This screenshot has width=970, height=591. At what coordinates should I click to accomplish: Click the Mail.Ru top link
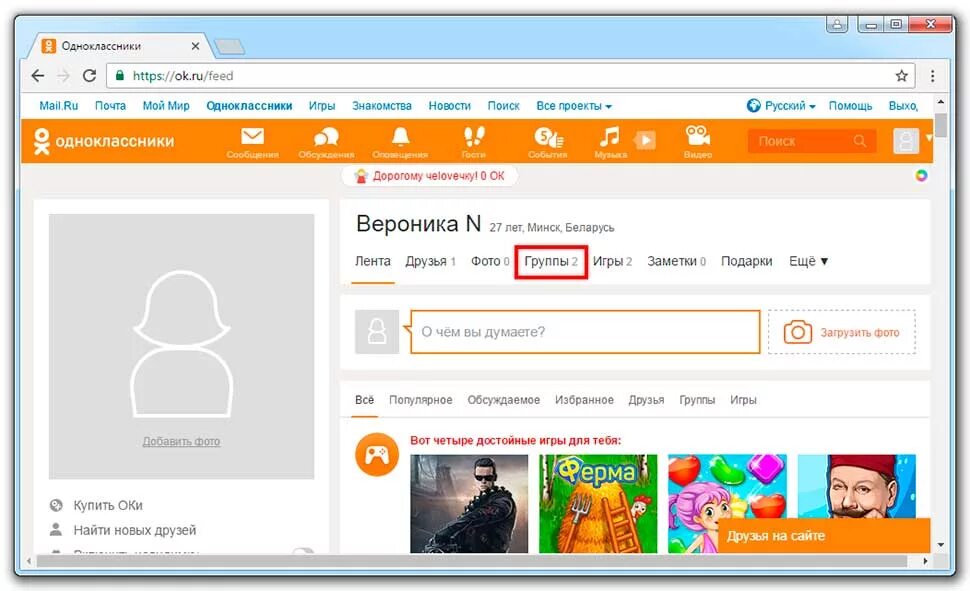pos(59,106)
